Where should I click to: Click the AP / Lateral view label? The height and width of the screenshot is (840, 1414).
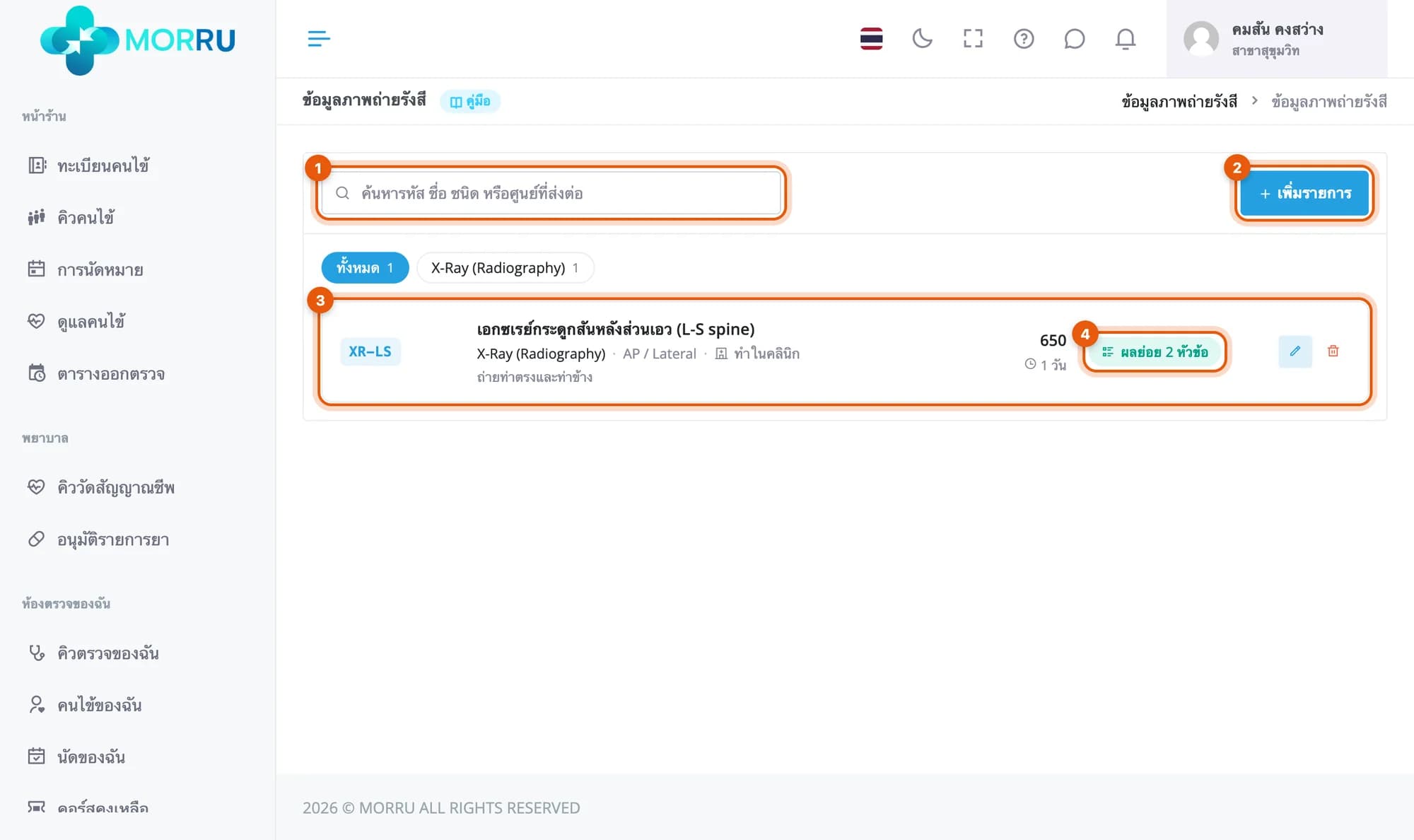coord(660,354)
